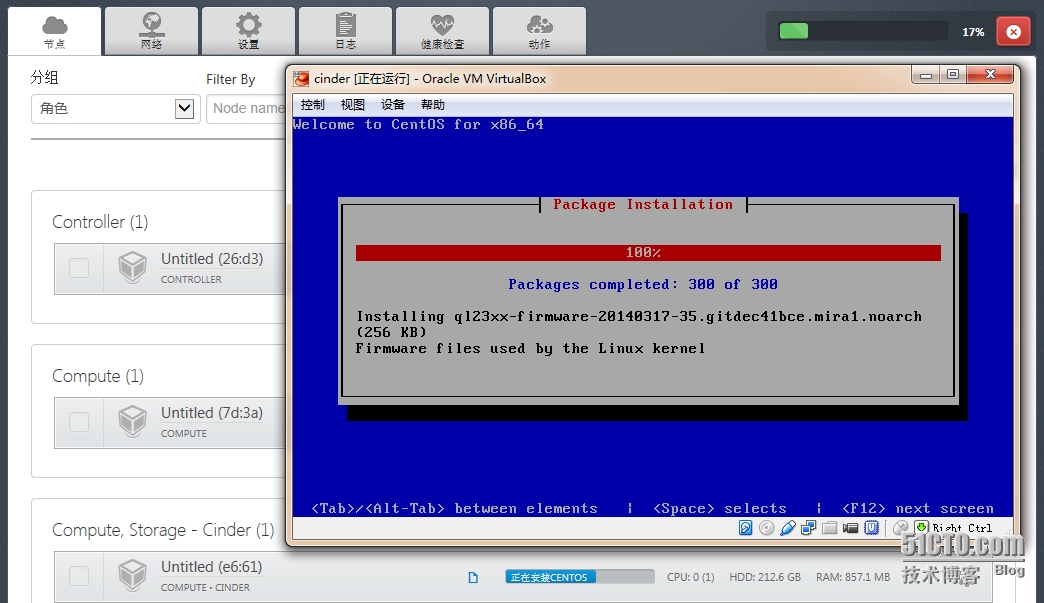Click the VirtualBox mouse integration icon
This screenshot has width=1044, height=603.
pyautogui.click(x=901, y=528)
